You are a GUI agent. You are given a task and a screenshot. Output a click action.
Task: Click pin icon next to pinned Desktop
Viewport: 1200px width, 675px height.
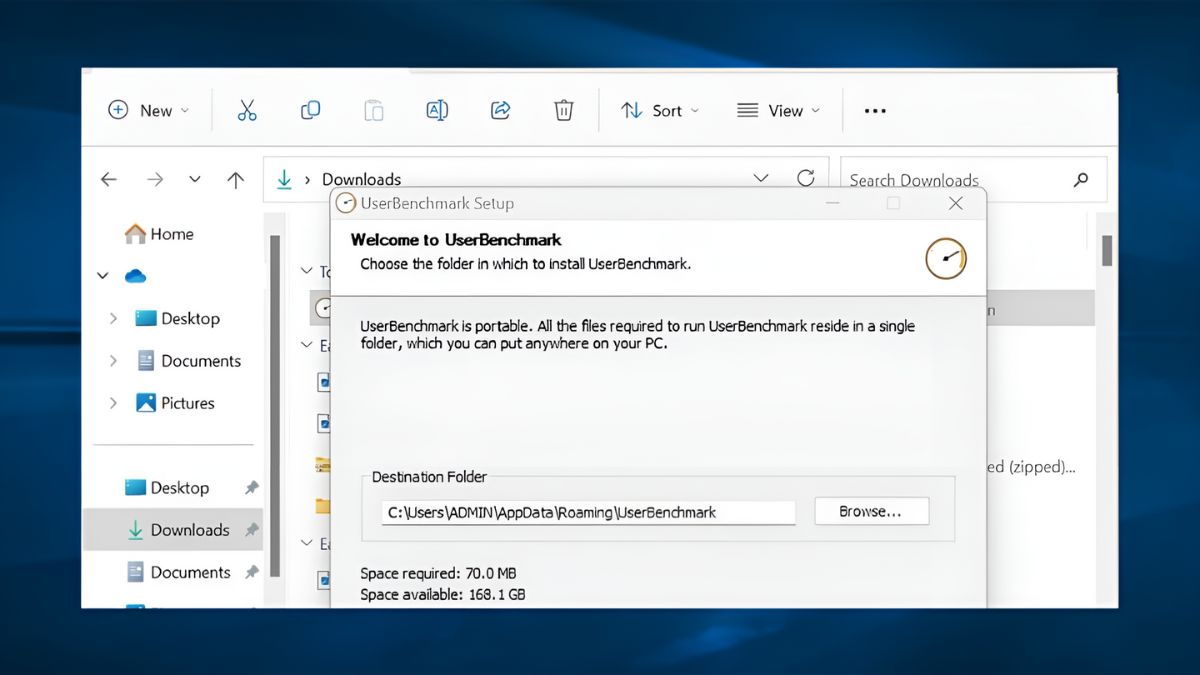pos(252,488)
